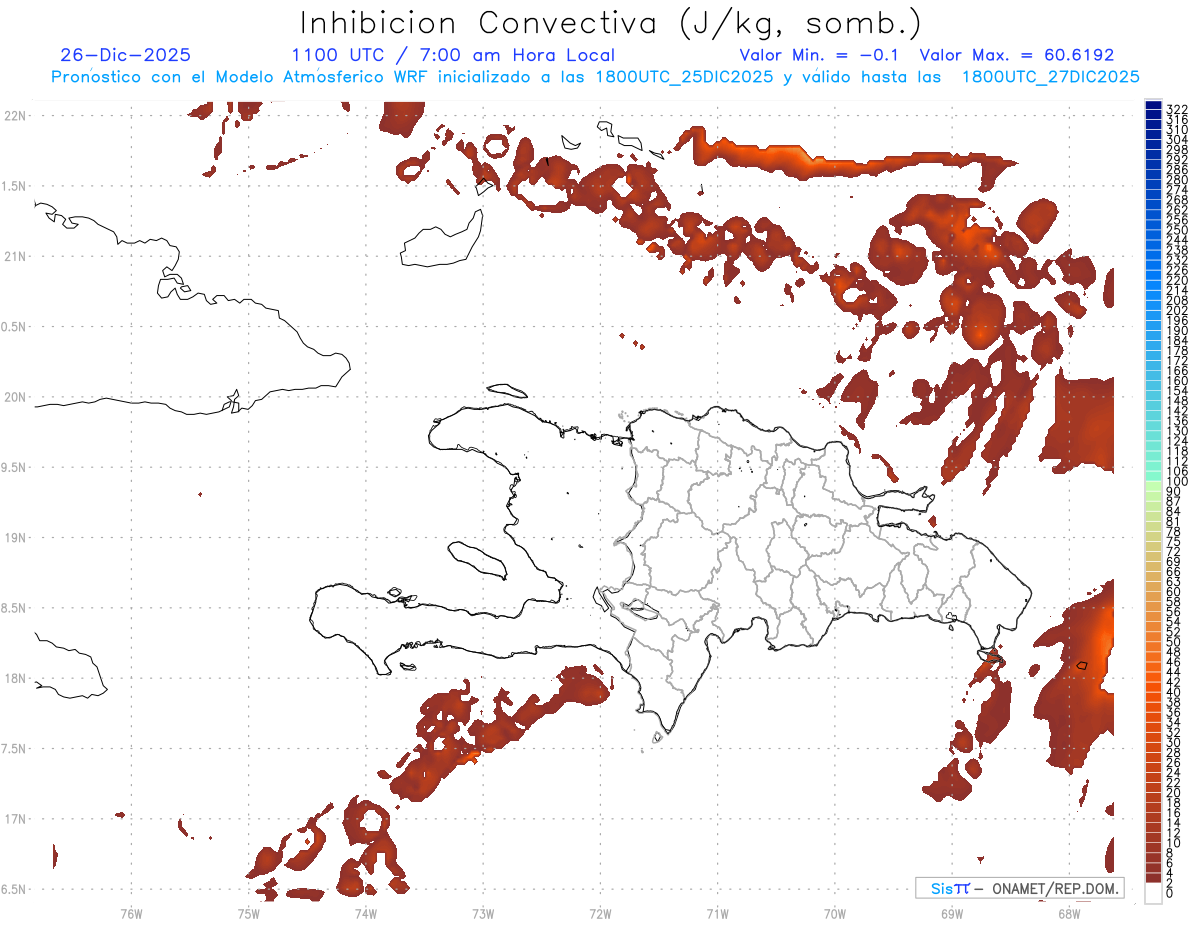Screen dimensions: 1200x927
Task: Click '1100 UTC / 7:00 am Hora Local'
Action: tap(453, 55)
